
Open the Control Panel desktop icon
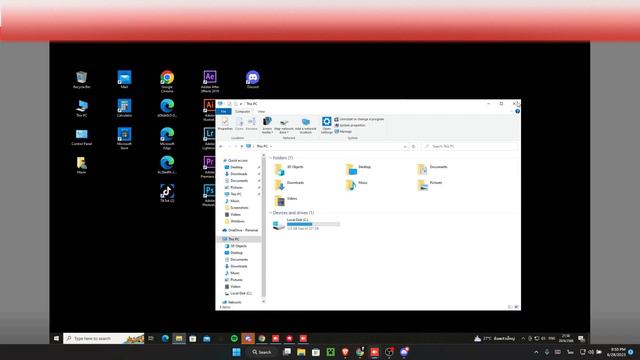[x=82, y=136]
